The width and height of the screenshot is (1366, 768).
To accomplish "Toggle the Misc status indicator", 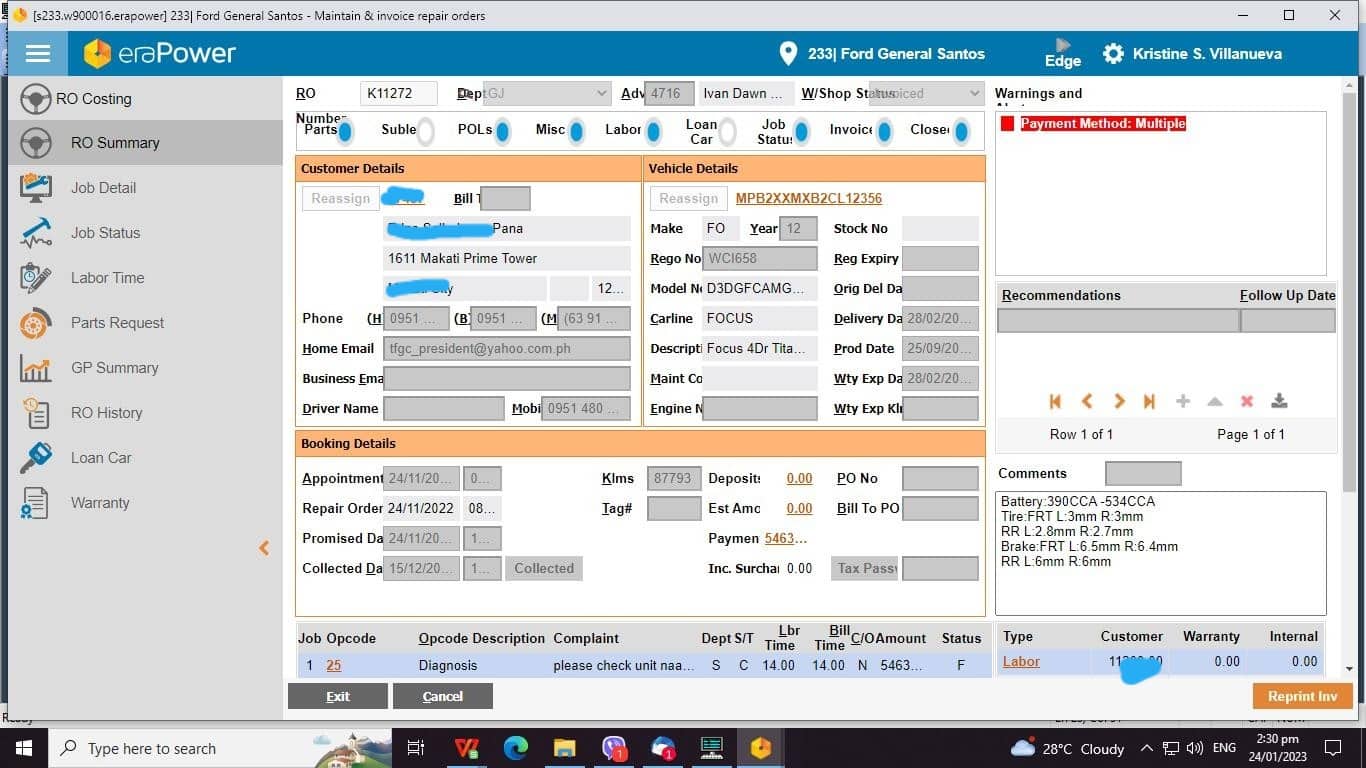I will click(576, 131).
